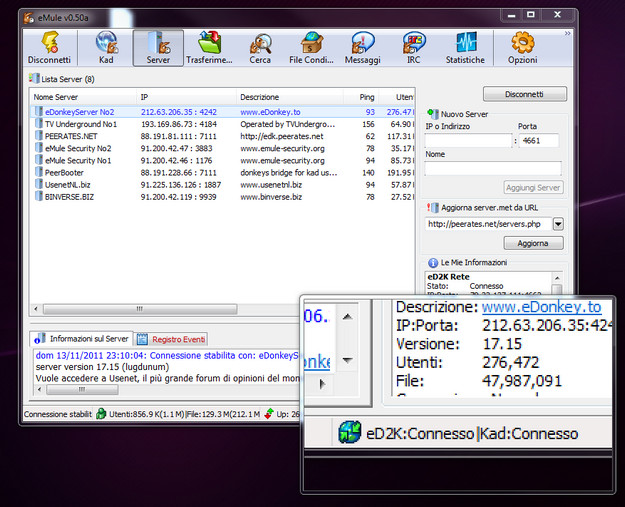The image size is (625, 507).
Task: Click the Disconnetti button on right panel
Action: [x=525, y=94]
